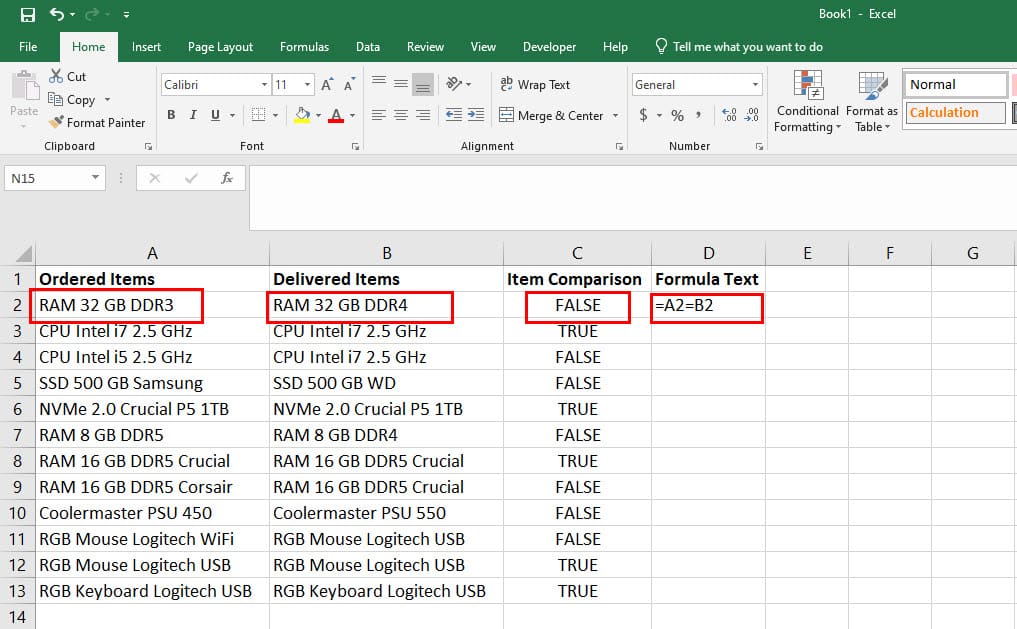Click the Orientation text angle icon
This screenshot has width=1017, height=629.
(x=455, y=84)
